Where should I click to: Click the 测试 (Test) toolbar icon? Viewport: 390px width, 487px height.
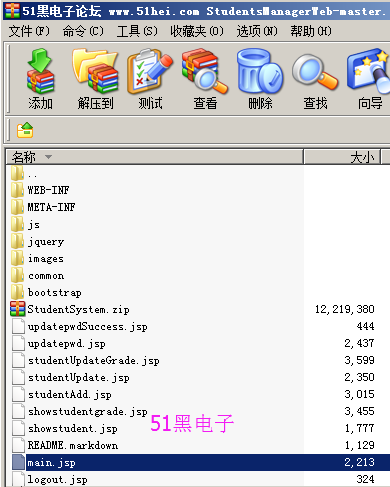[x=150, y=71]
